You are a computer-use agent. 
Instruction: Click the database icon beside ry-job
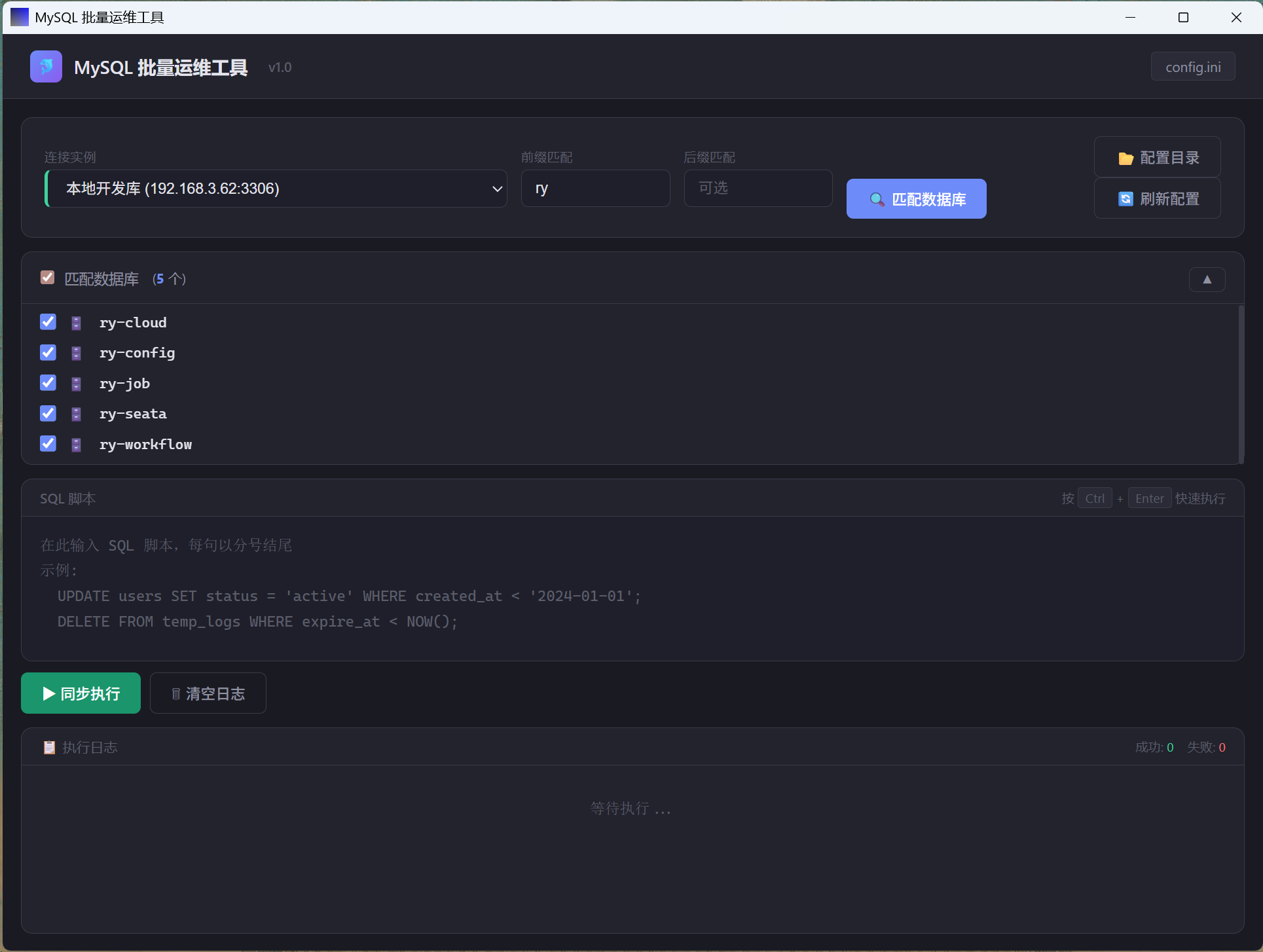click(76, 384)
